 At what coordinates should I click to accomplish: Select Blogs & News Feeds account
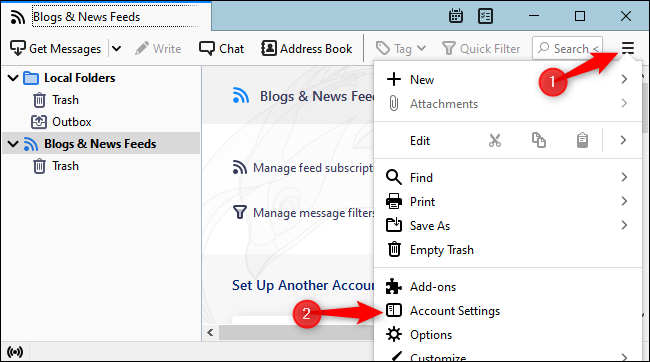coord(100,143)
